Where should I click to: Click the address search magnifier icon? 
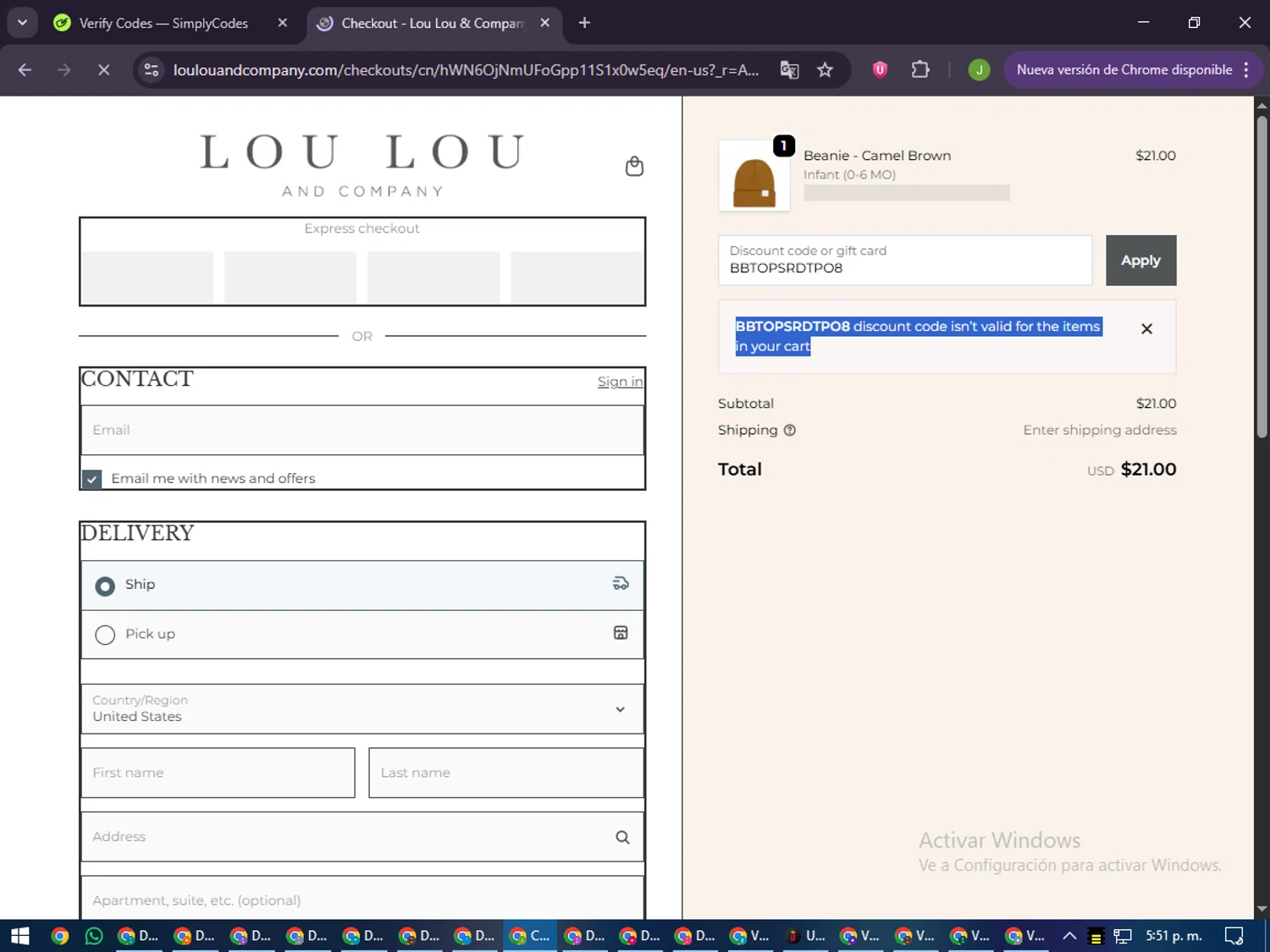coord(622,837)
